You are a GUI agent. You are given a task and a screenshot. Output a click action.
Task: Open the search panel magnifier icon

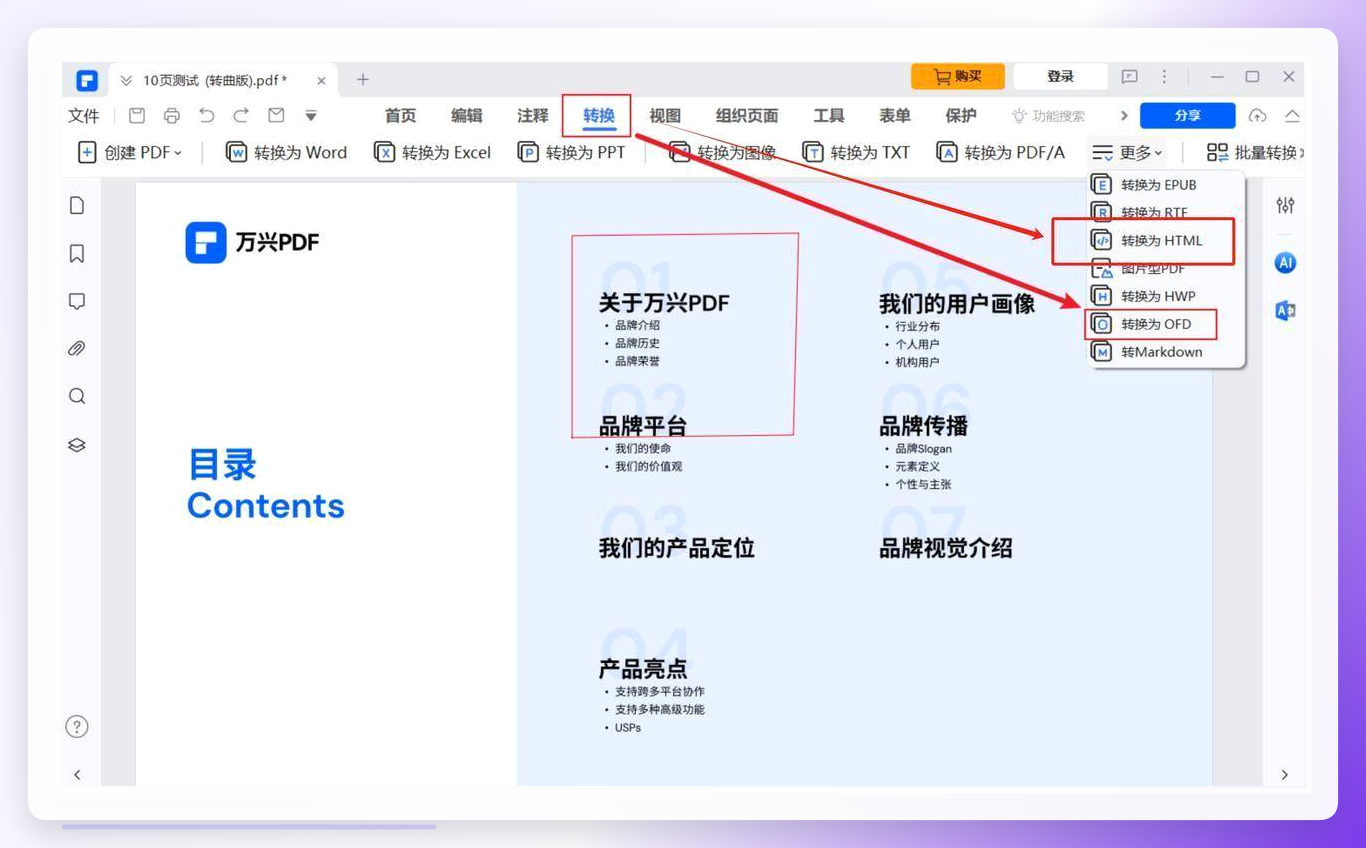point(77,396)
